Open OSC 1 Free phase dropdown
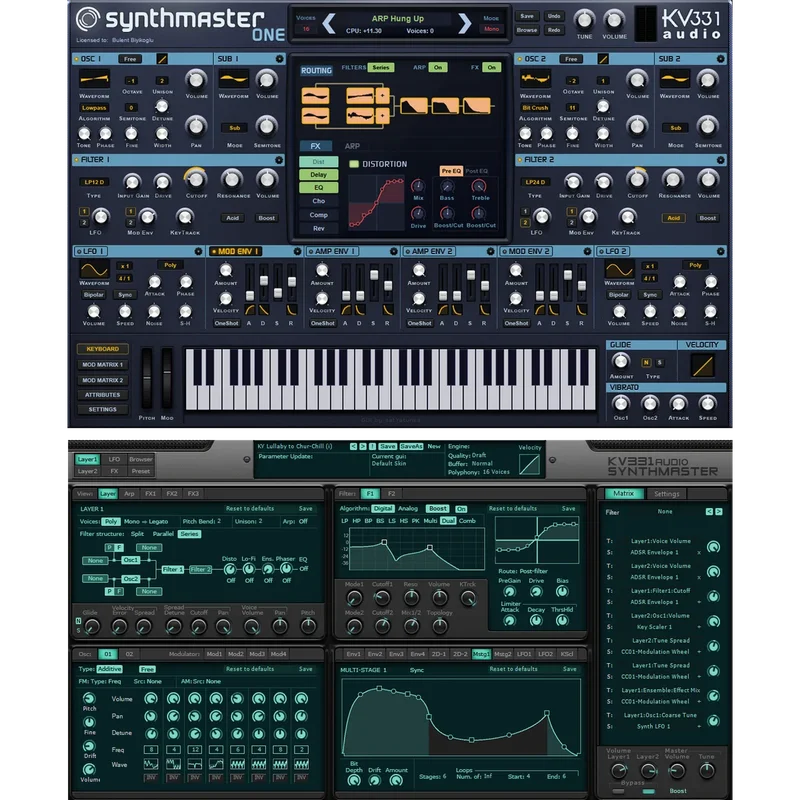Image resolution: width=800 pixels, height=800 pixels. [130, 59]
